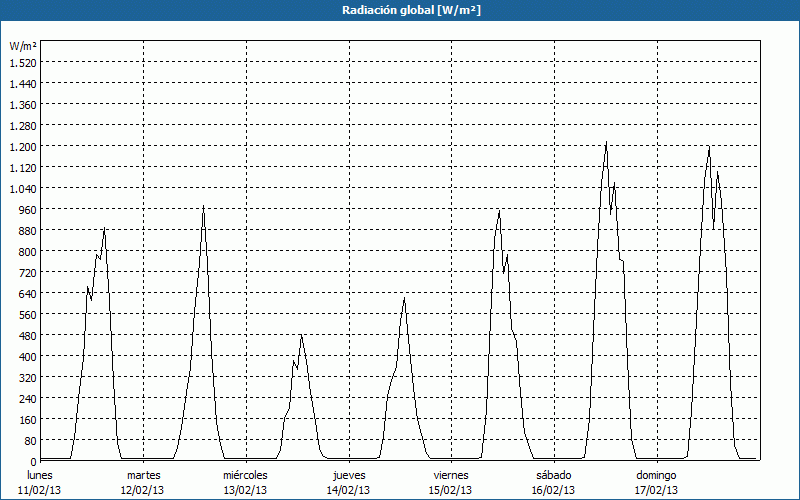Image resolution: width=800 pixels, height=500 pixels.
Task: Click the Tuesday radiation peak near 960
Action: tap(203, 207)
